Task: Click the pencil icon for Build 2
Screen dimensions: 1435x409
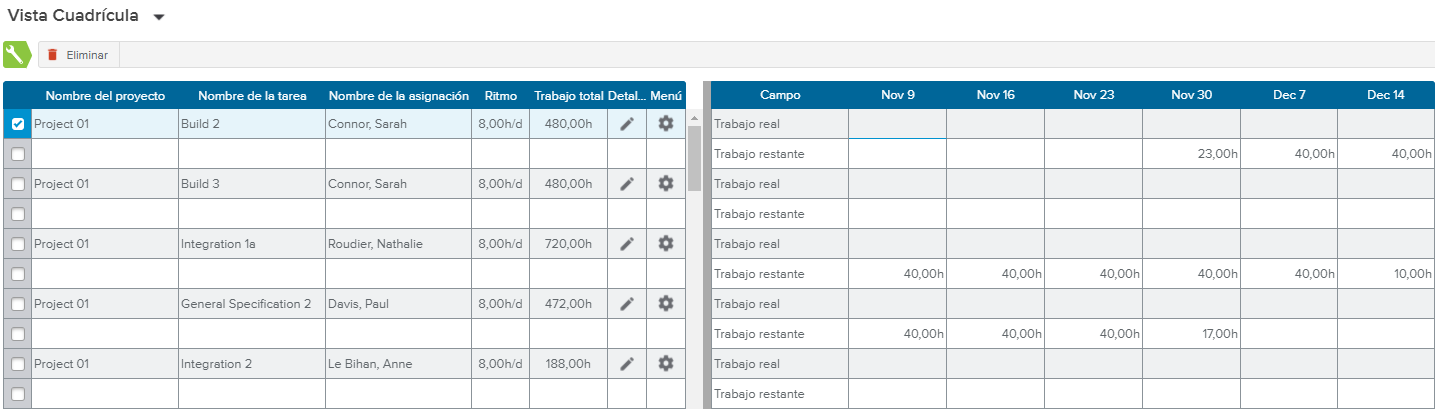Action: click(627, 124)
